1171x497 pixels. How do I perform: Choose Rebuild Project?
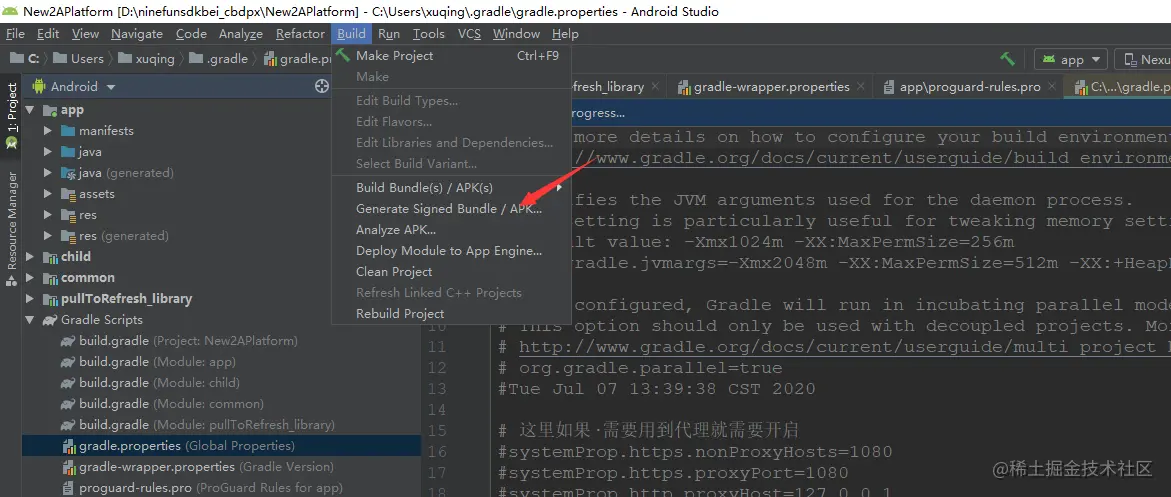pyautogui.click(x=451, y=313)
